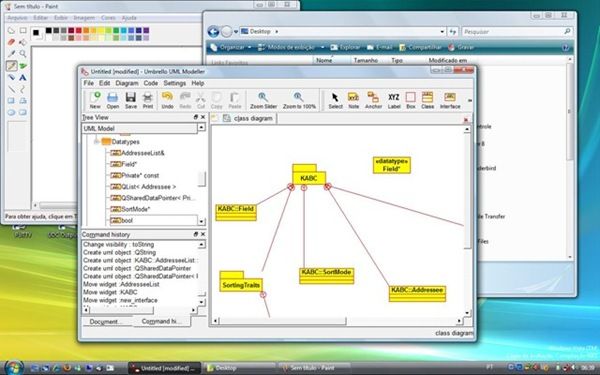Open the UML Model dropdown arrow

tap(202, 127)
